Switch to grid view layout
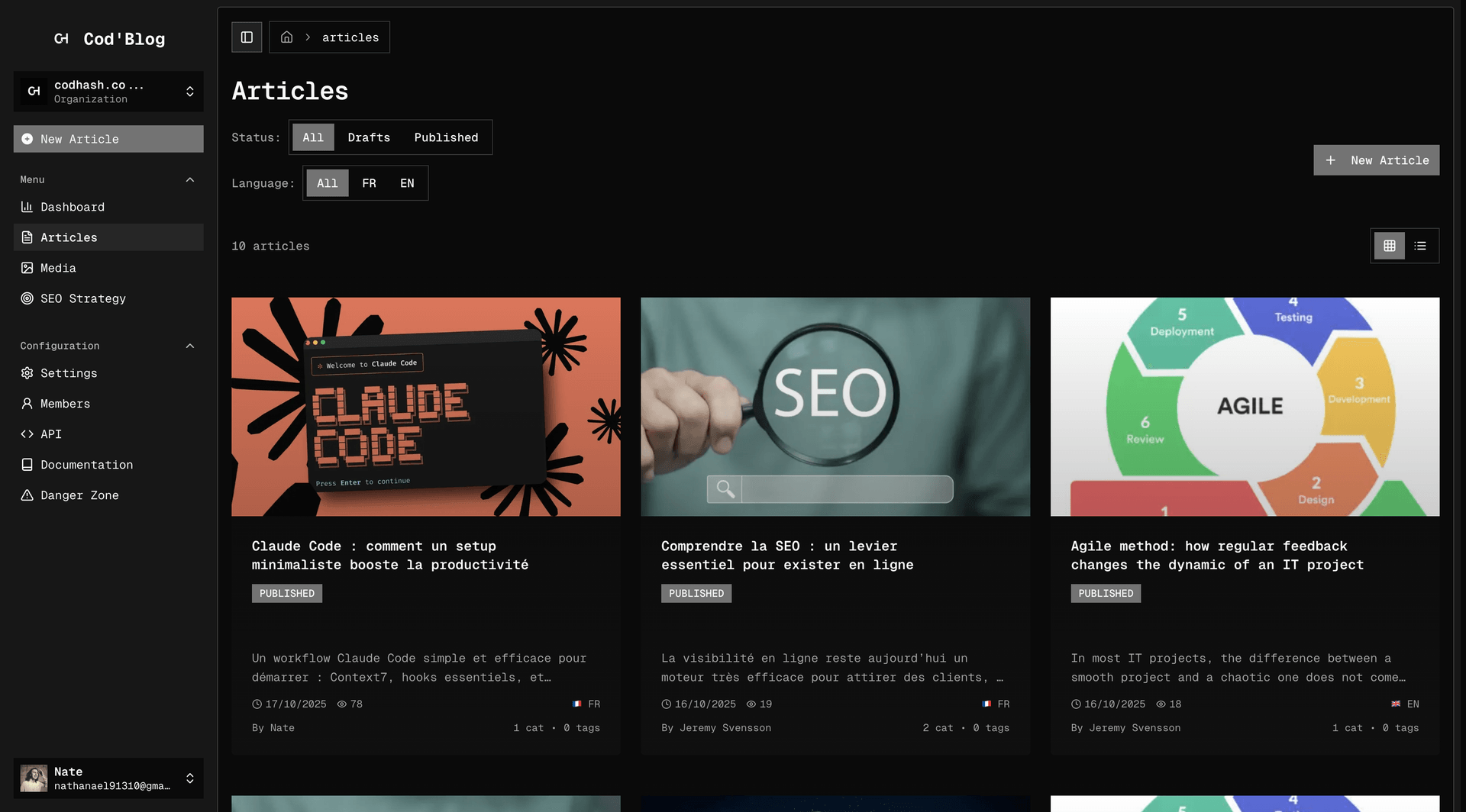Viewport: 1466px width, 812px height. 1389,246
